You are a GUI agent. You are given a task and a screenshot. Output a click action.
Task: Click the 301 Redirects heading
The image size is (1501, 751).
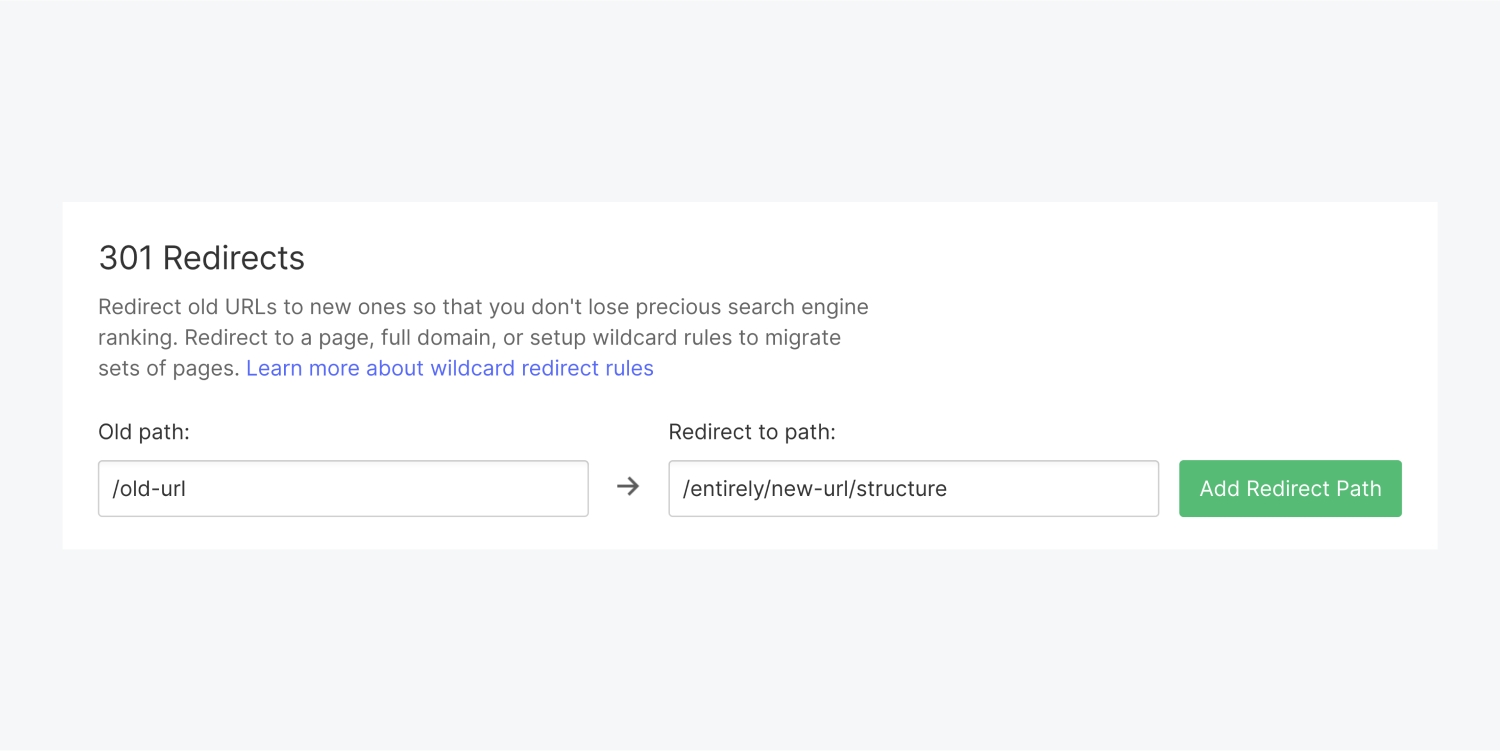tap(201, 258)
